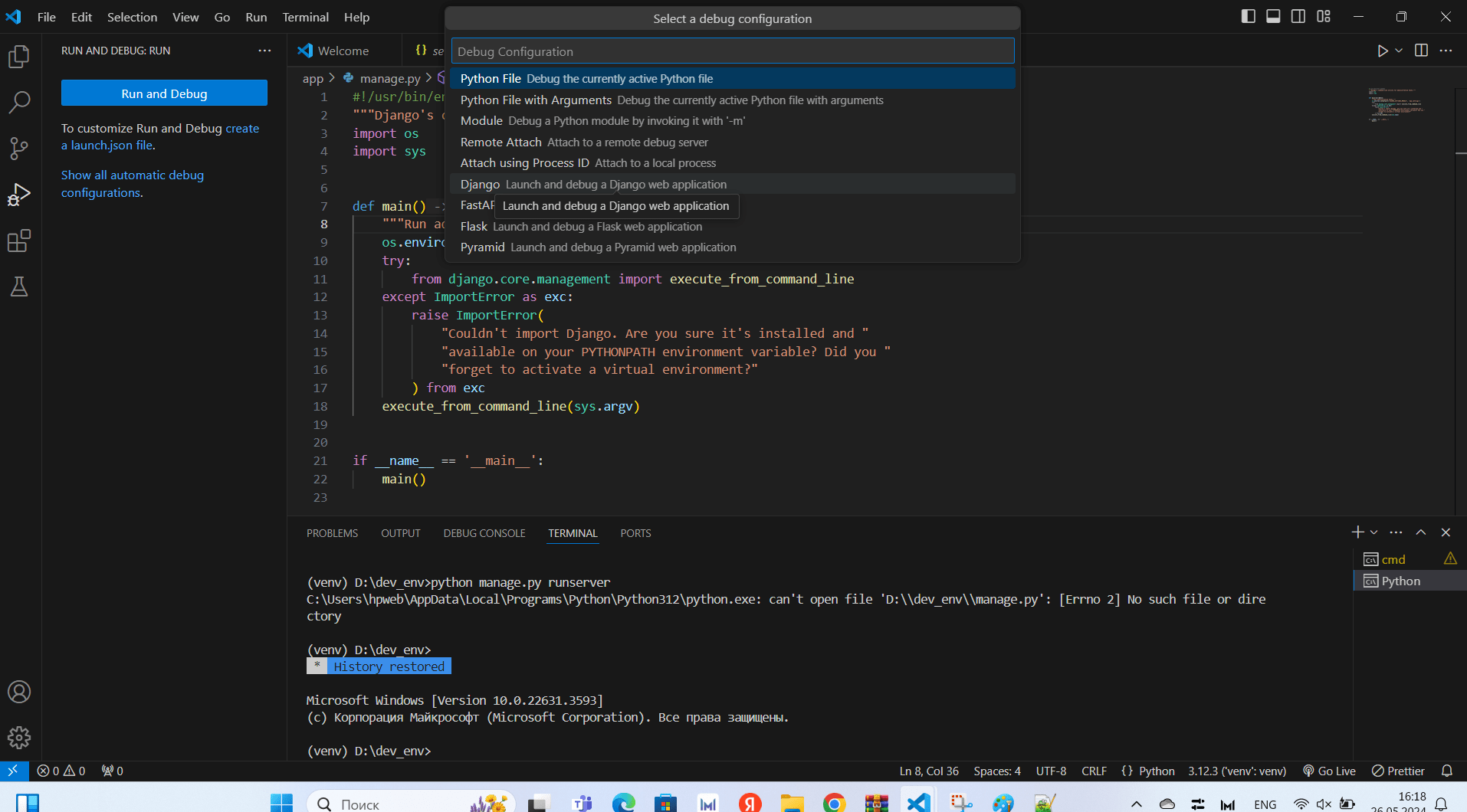
Task: Select Python File debug configuration
Action: point(733,78)
